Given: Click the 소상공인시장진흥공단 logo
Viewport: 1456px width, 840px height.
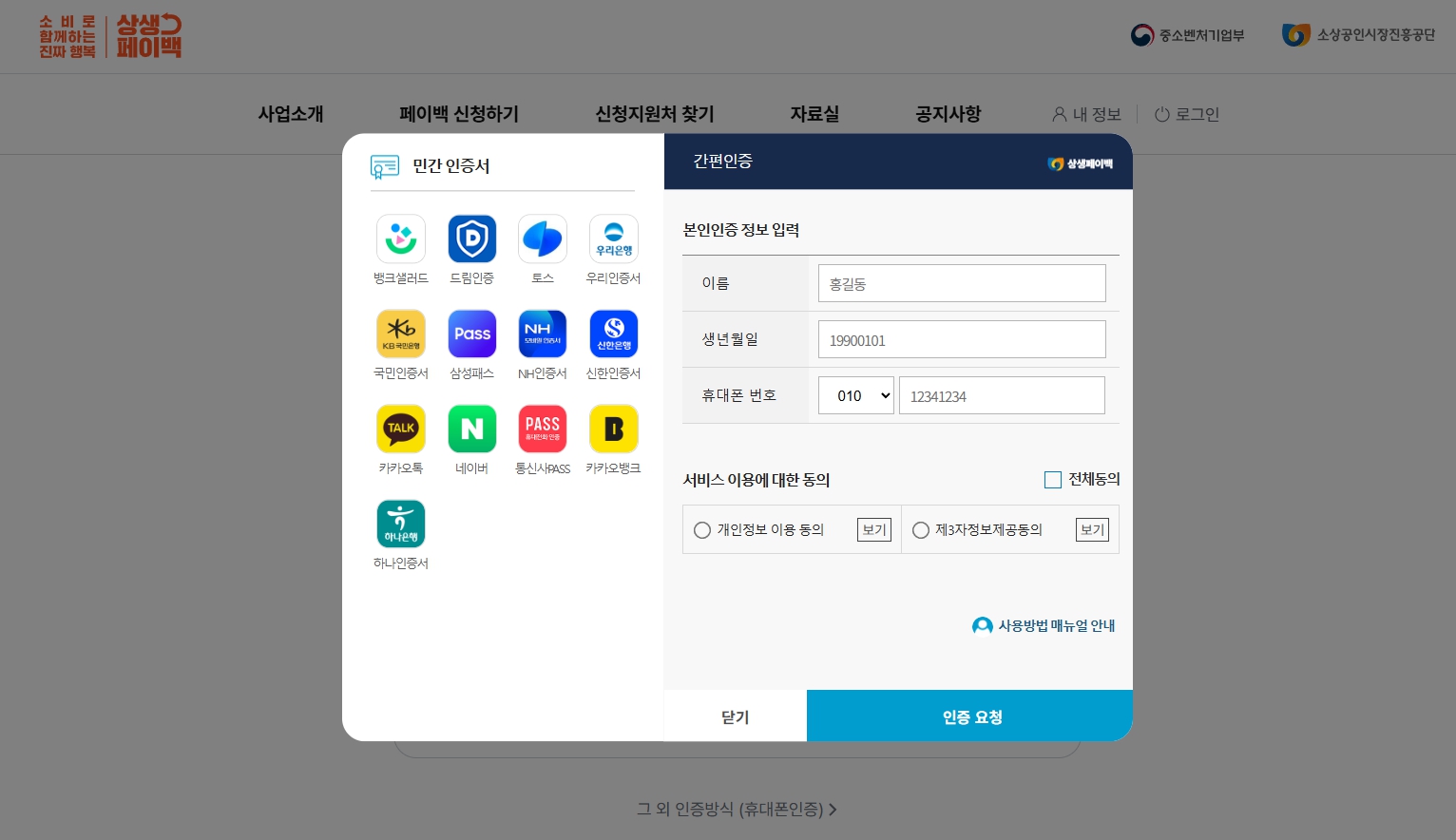Looking at the screenshot, I should click(x=1358, y=35).
